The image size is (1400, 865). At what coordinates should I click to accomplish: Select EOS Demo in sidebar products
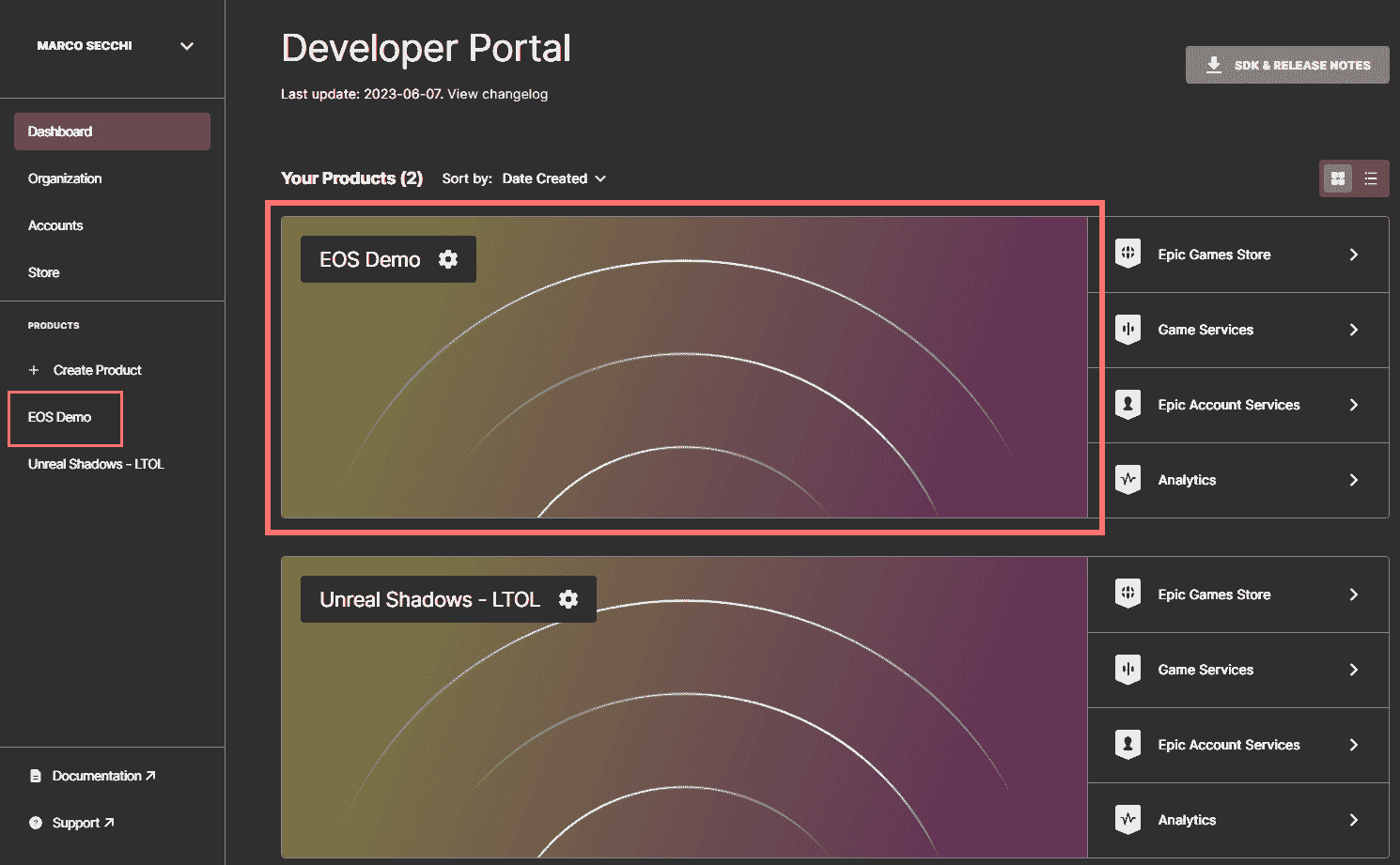pyautogui.click(x=59, y=417)
